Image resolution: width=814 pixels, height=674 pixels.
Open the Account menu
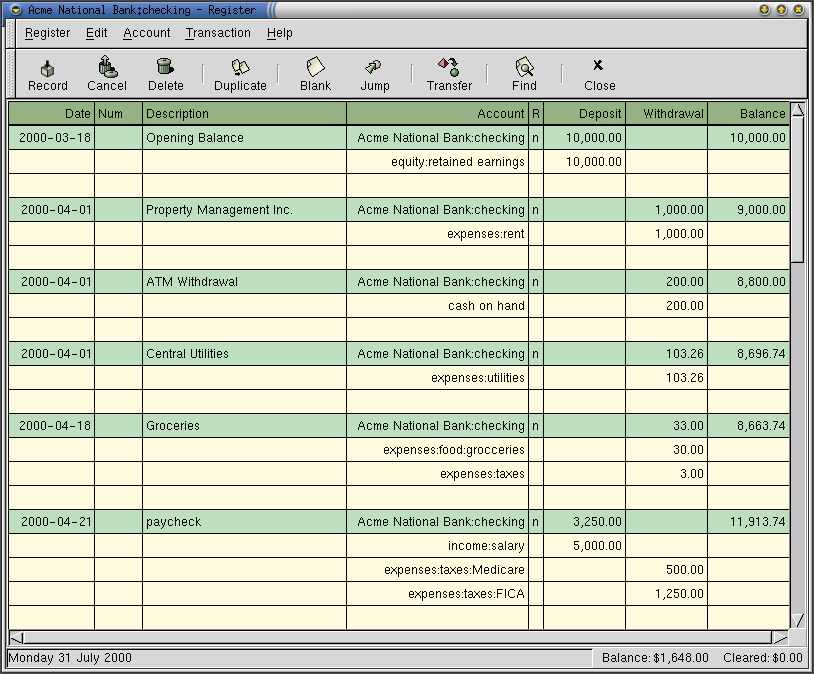coord(146,33)
